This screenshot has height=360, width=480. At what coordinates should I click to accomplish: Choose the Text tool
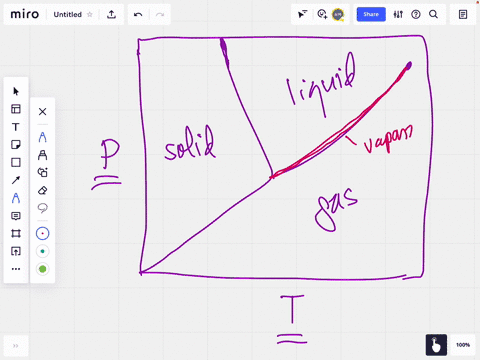point(16,127)
